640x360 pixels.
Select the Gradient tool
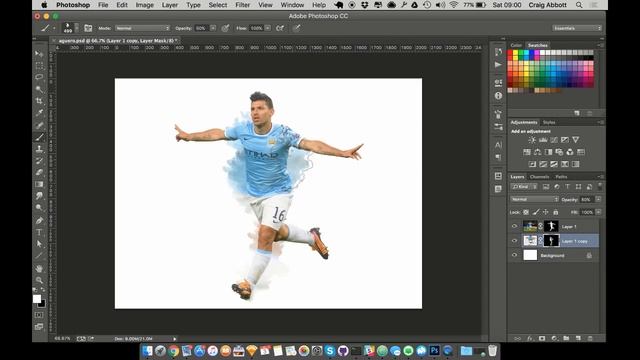pos(39,184)
